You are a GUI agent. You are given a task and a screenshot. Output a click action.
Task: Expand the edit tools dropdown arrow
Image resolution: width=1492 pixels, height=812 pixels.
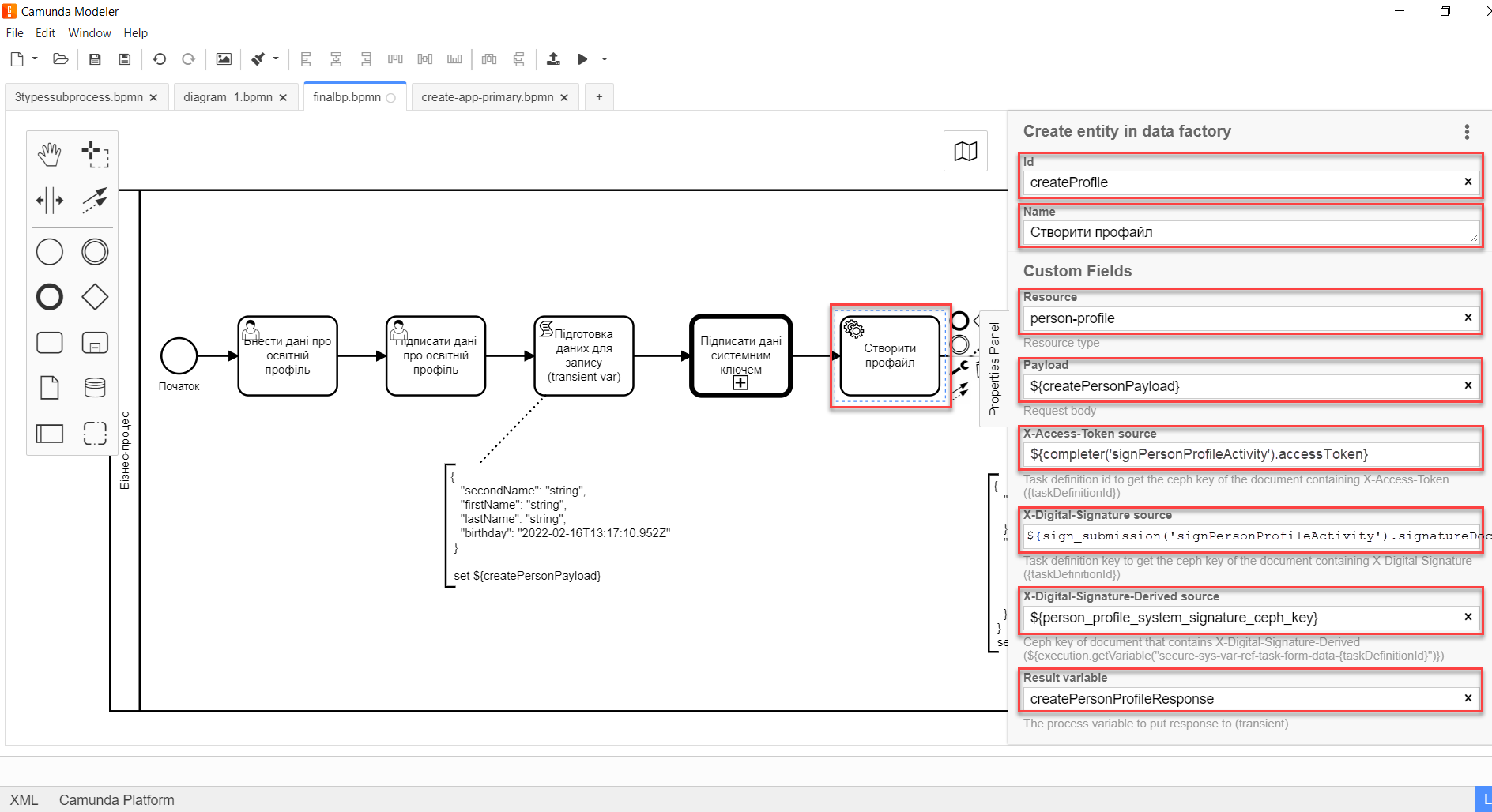tap(276, 59)
